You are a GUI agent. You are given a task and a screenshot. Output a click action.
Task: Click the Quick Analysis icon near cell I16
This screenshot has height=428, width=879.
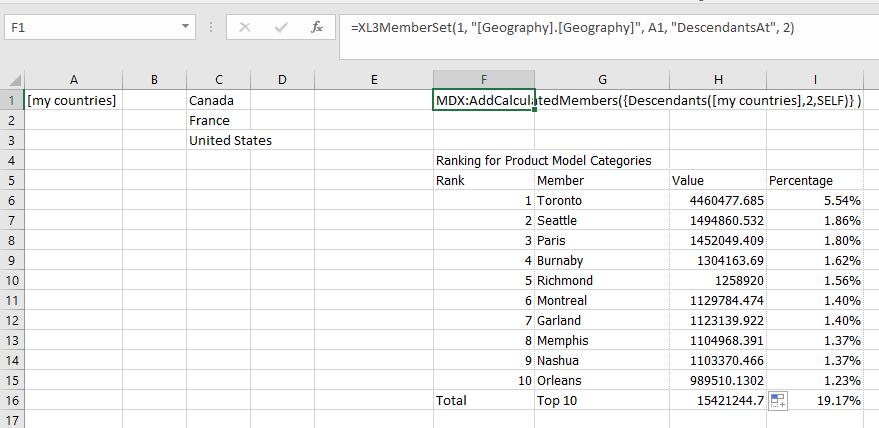[779, 400]
